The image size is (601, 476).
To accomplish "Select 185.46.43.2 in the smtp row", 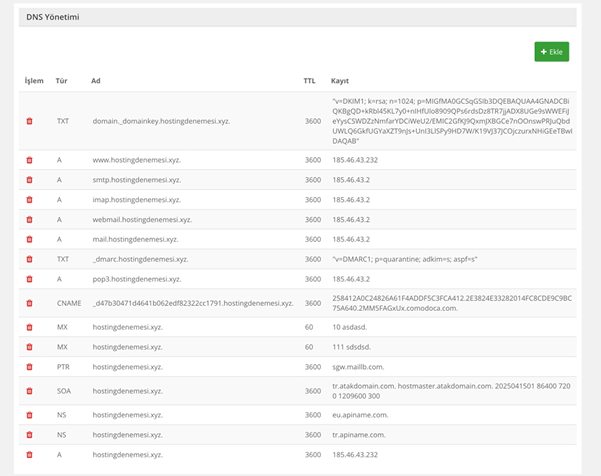I will click(351, 180).
